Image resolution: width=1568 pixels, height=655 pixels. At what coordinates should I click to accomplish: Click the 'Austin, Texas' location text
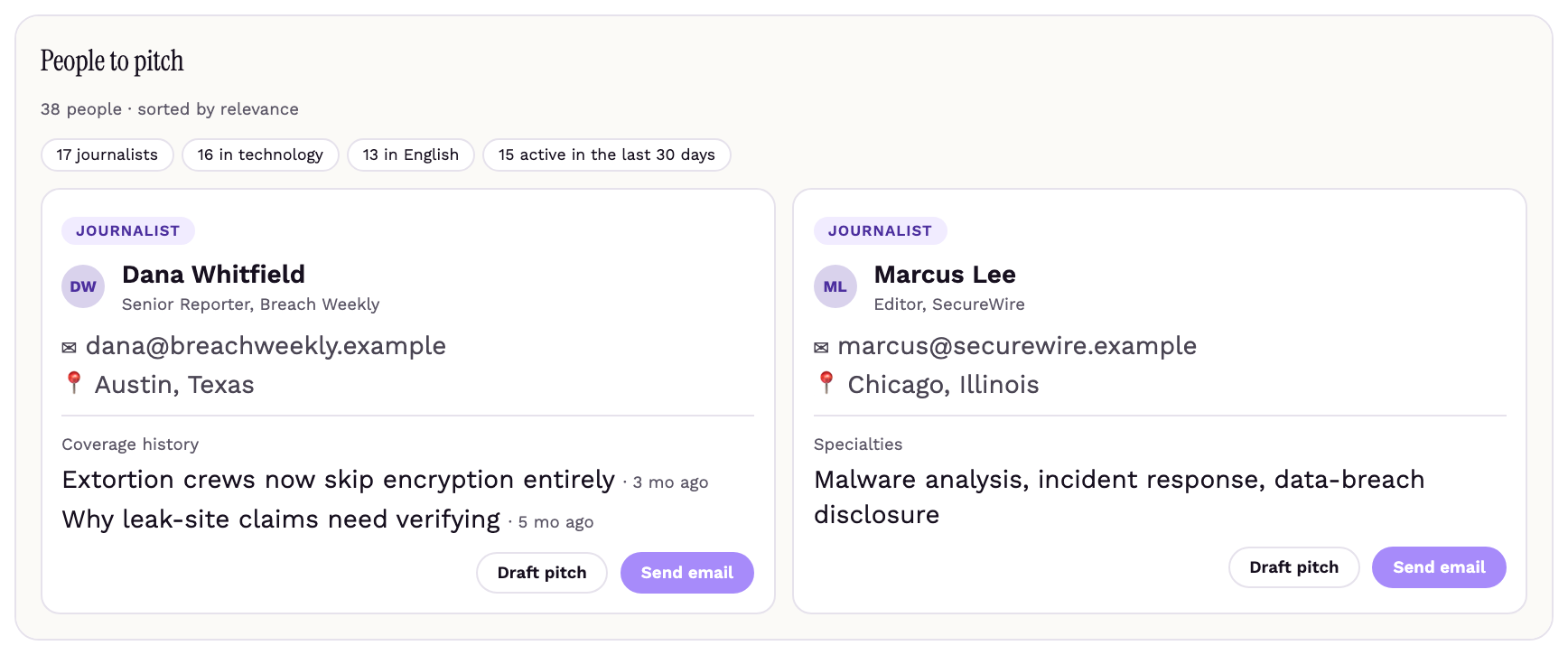point(174,385)
